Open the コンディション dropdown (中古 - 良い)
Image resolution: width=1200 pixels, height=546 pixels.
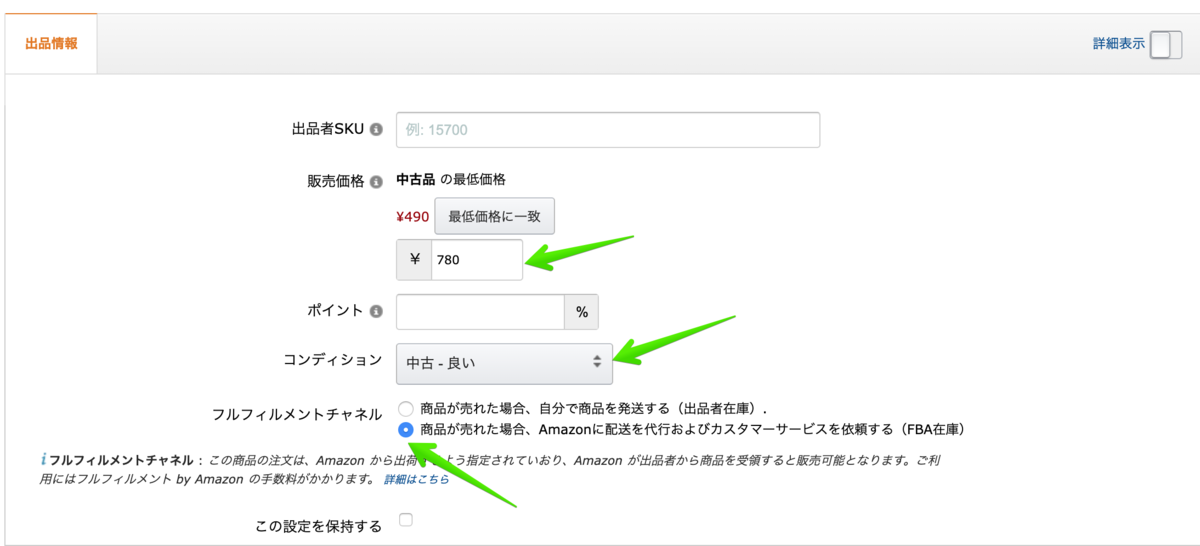coord(504,364)
